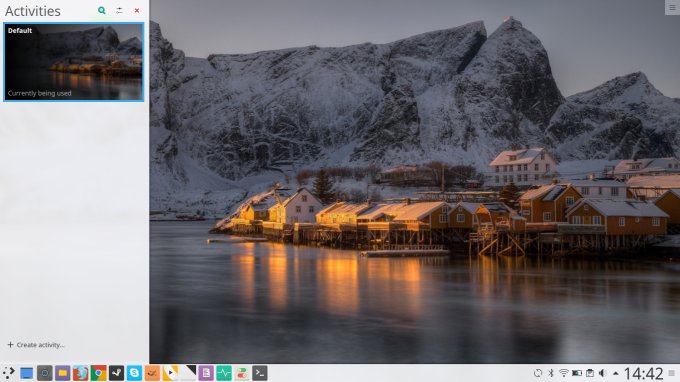Open the KDE application launcher

8,373
